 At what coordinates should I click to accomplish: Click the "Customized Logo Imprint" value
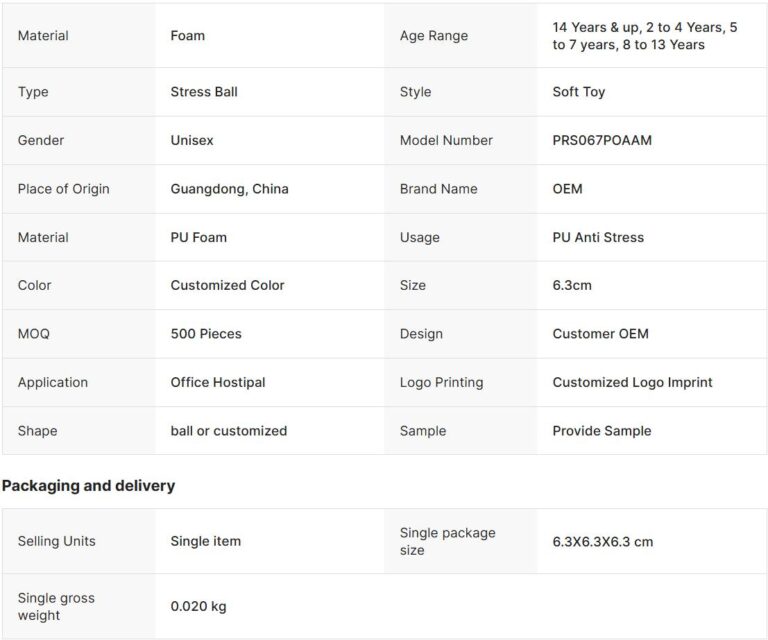pos(632,382)
